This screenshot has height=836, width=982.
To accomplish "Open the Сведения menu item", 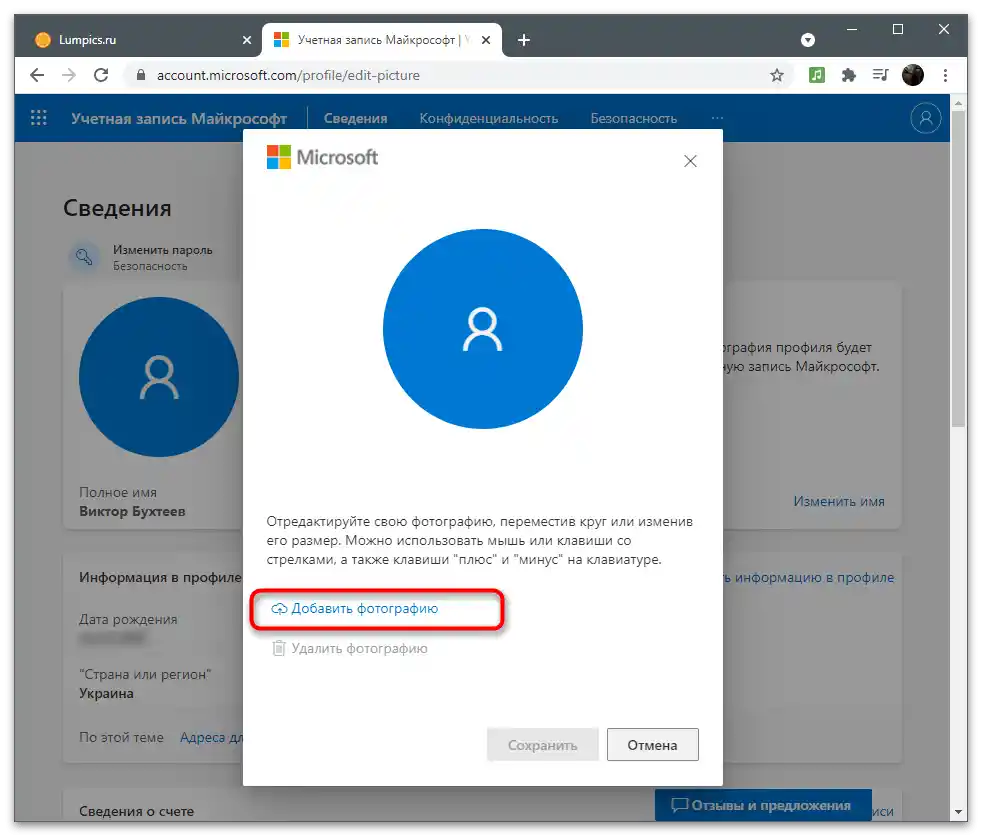I will 355,118.
